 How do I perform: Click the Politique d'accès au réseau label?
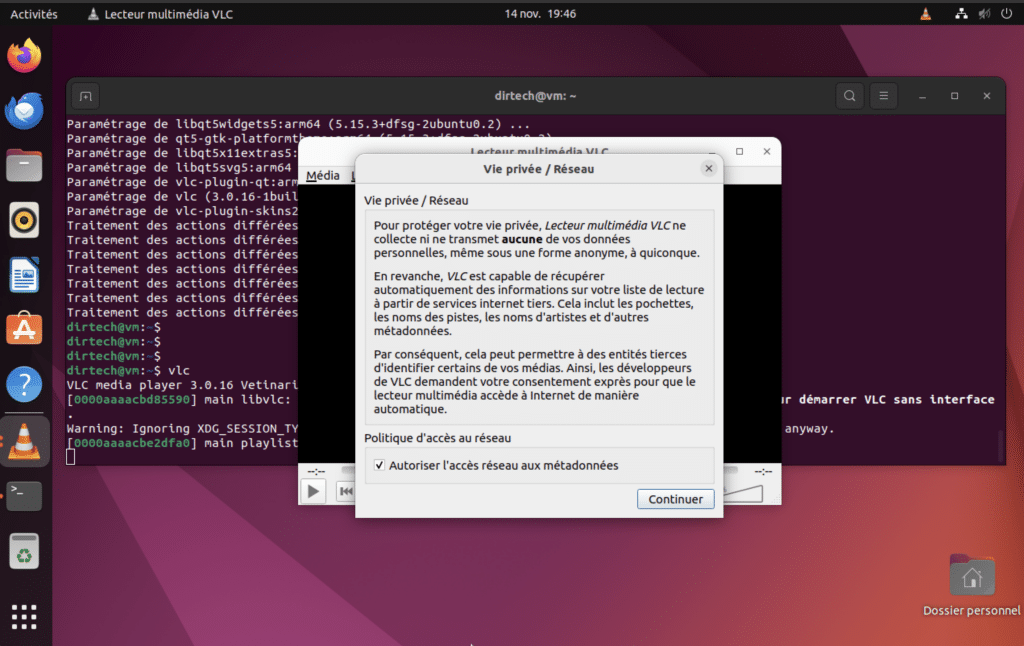click(438, 438)
